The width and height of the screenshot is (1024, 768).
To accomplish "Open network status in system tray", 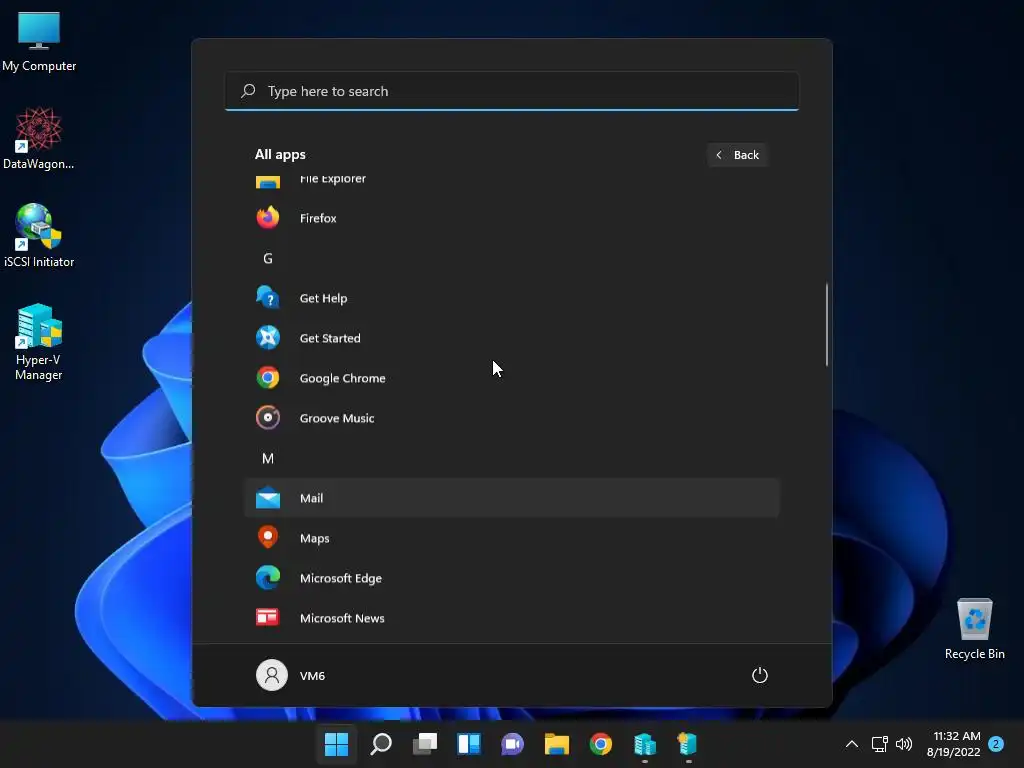I will coord(880,744).
